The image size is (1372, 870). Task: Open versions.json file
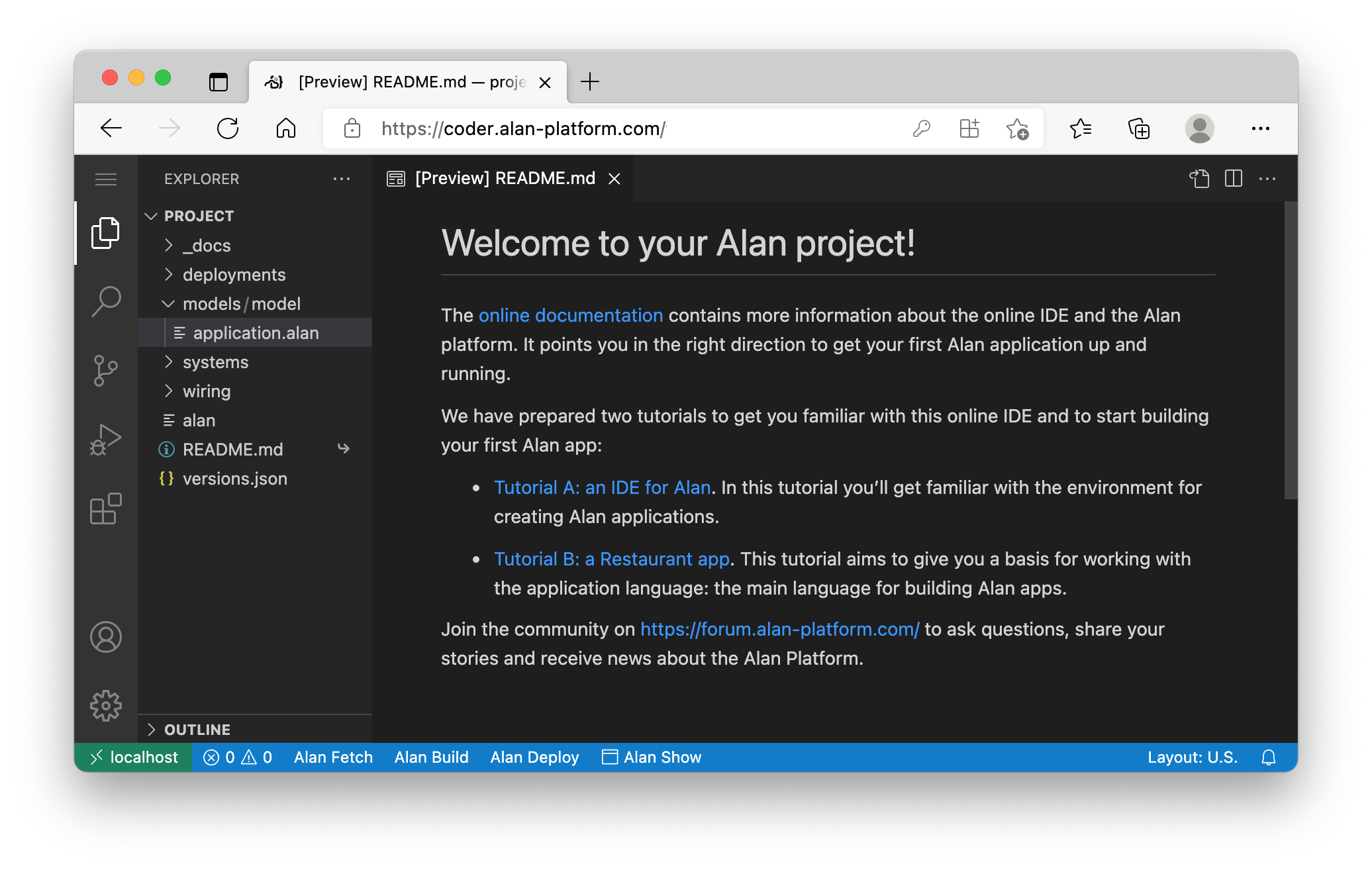[255, 479]
